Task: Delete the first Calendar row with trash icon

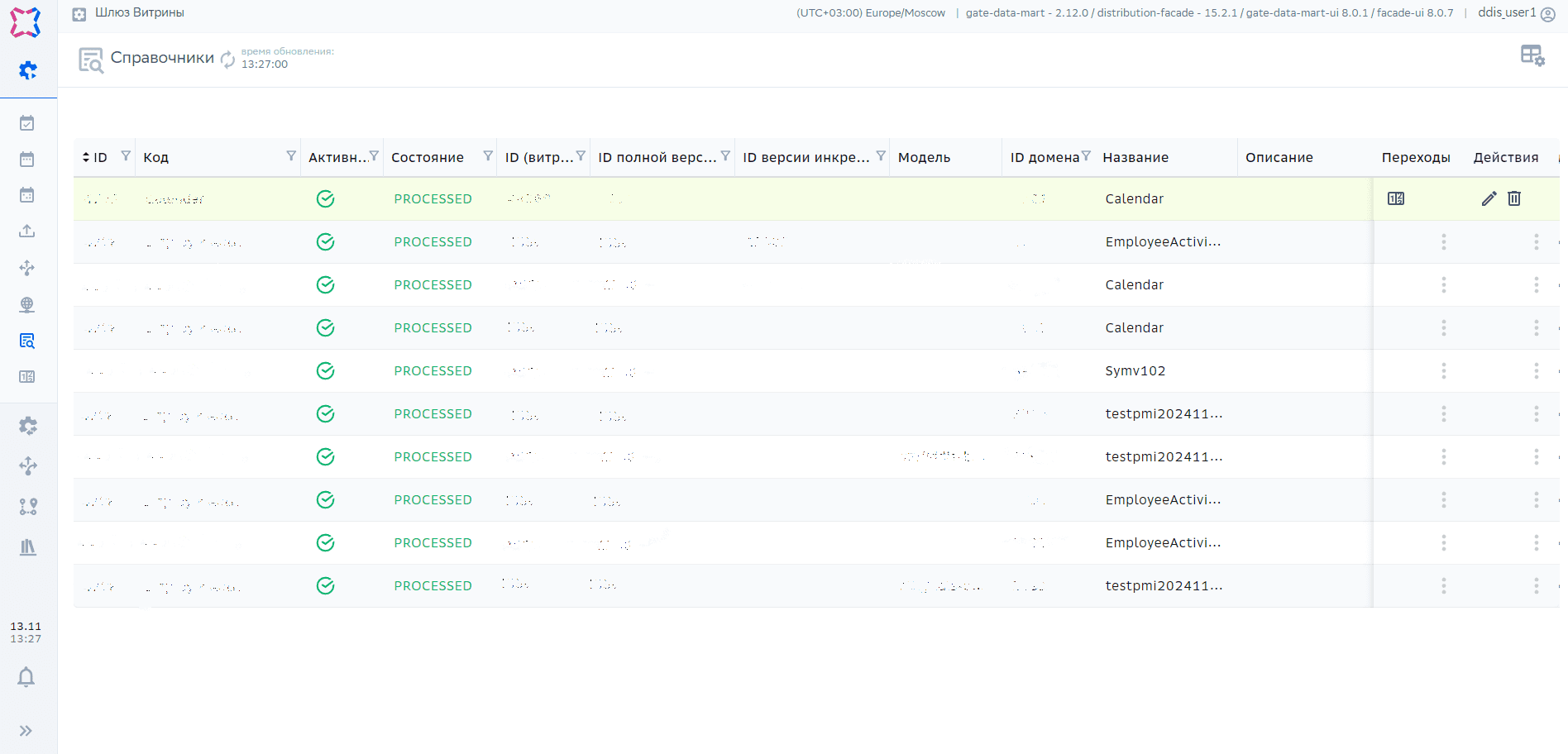Action: click(1514, 198)
